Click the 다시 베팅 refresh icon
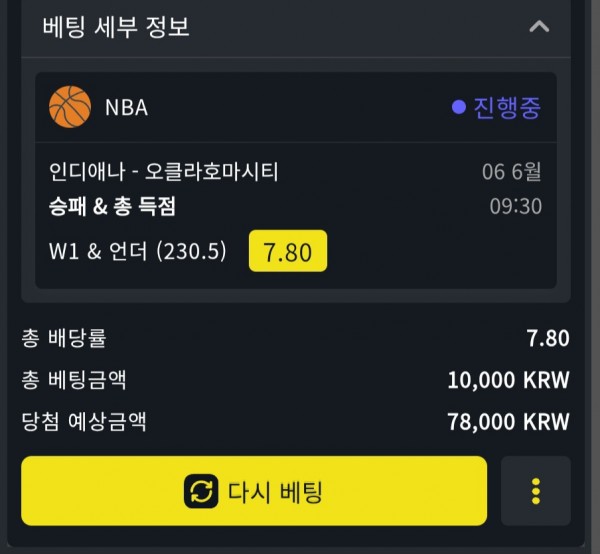The image size is (600, 554). 201,491
